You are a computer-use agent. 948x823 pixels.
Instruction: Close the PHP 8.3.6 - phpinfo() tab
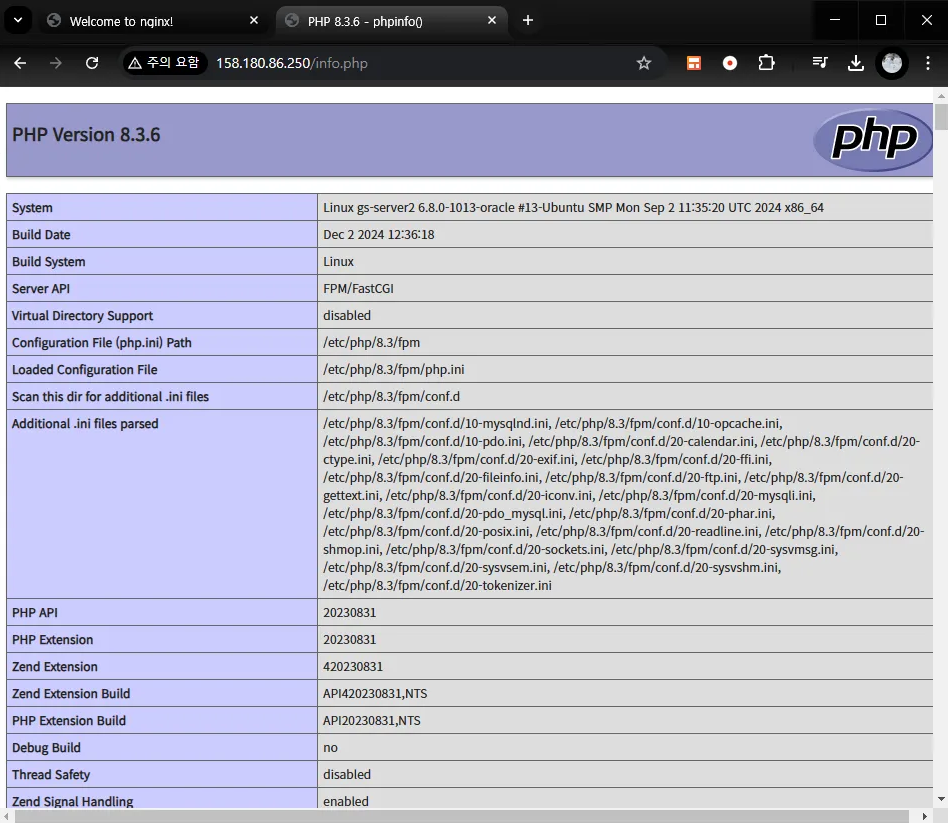pyautogui.click(x=492, y=21)
